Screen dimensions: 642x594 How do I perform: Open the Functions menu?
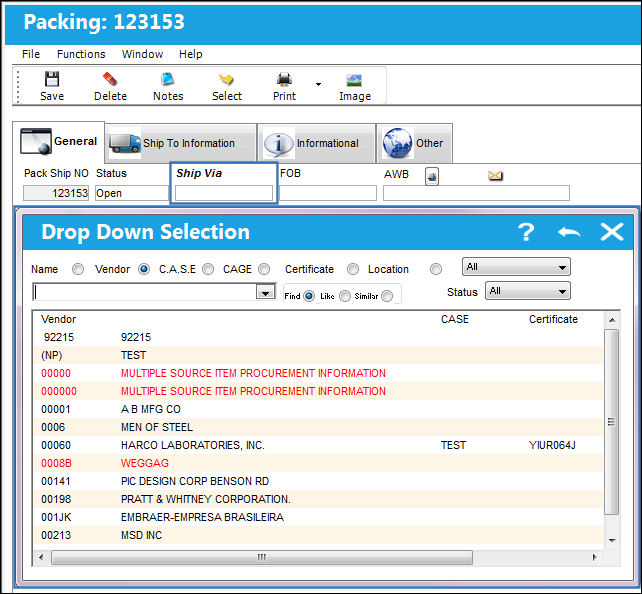click(x=81, y=54)
